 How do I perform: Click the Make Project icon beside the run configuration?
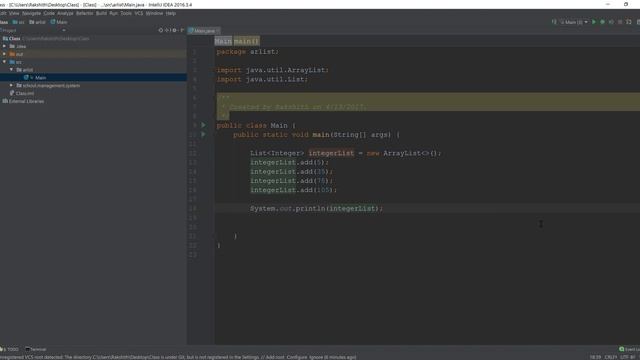coord(554,22)
